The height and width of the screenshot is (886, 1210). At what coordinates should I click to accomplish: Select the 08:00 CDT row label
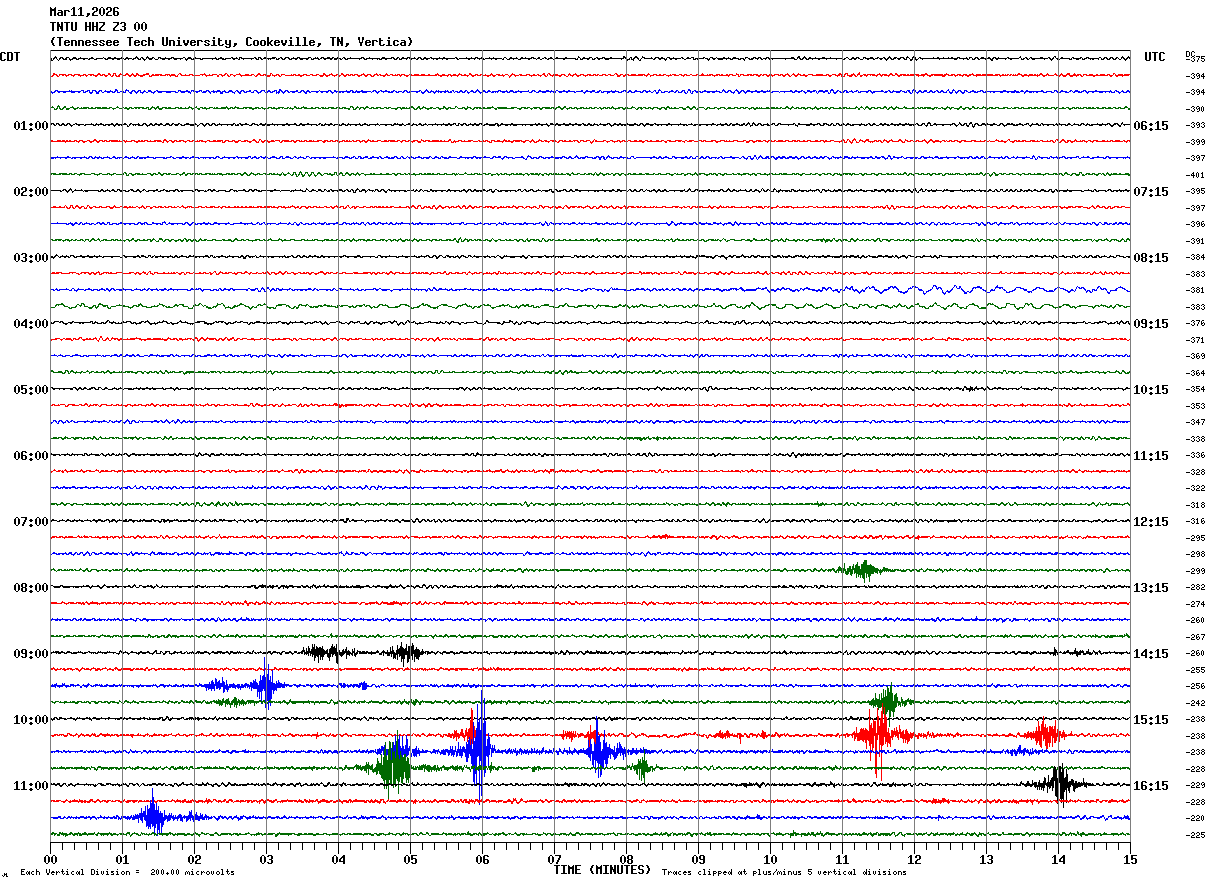pos(30,588)
